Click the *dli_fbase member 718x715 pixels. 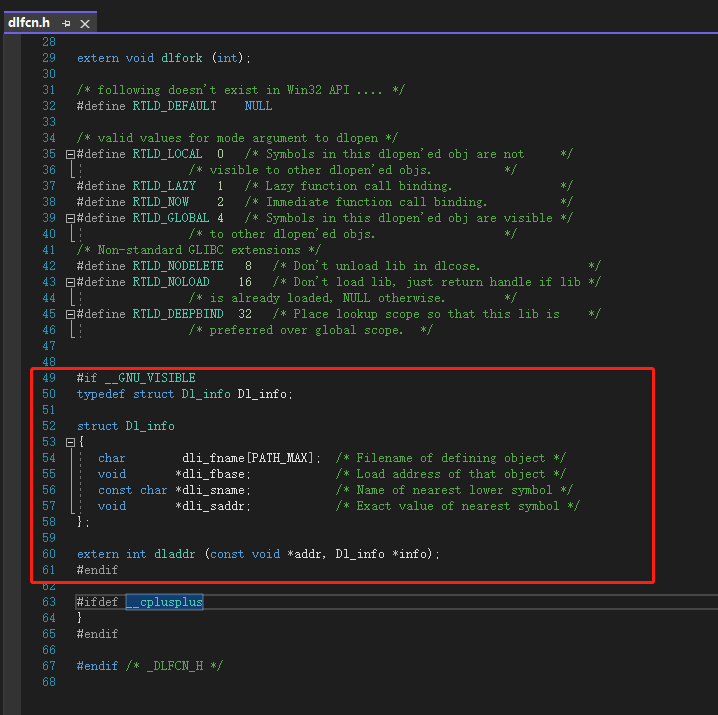tap(213, 474)
